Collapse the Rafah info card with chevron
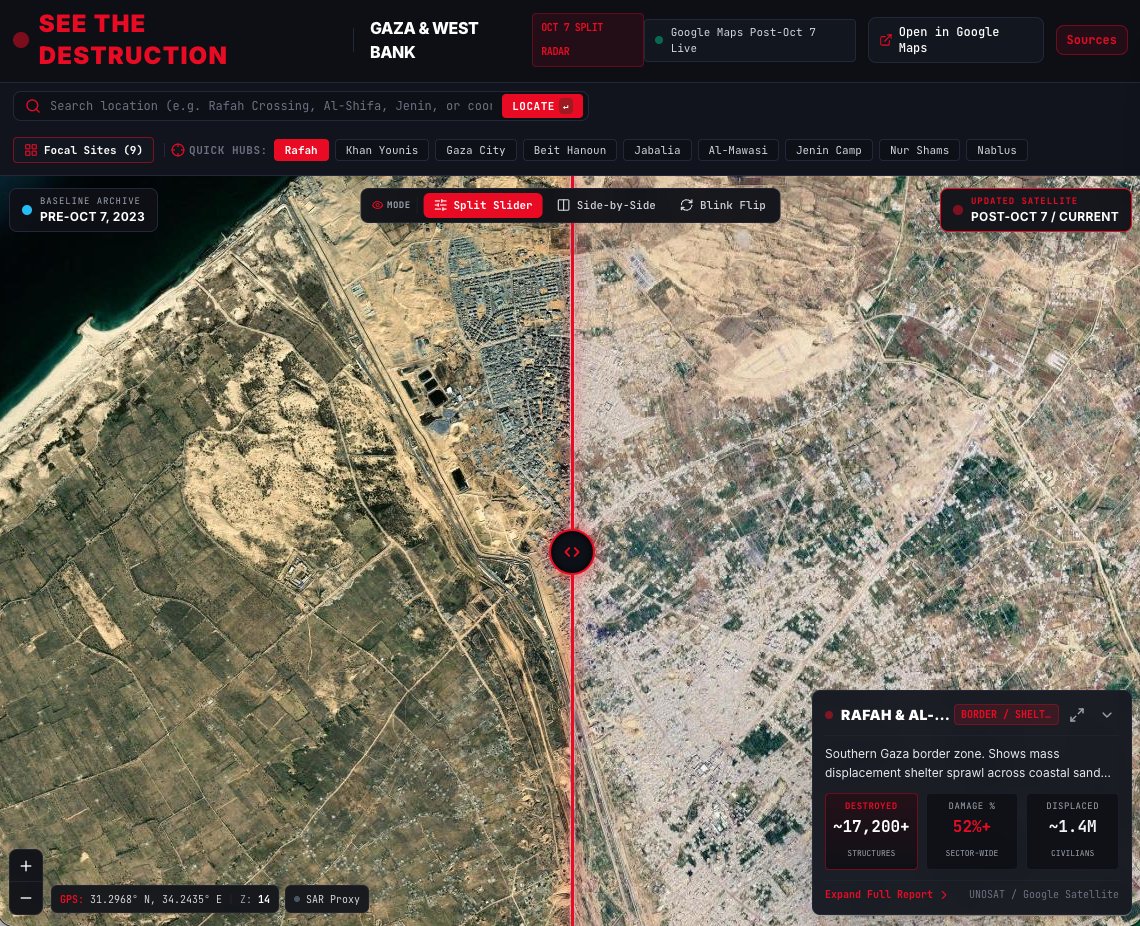1140x926 pixels. coord(1107,714)
